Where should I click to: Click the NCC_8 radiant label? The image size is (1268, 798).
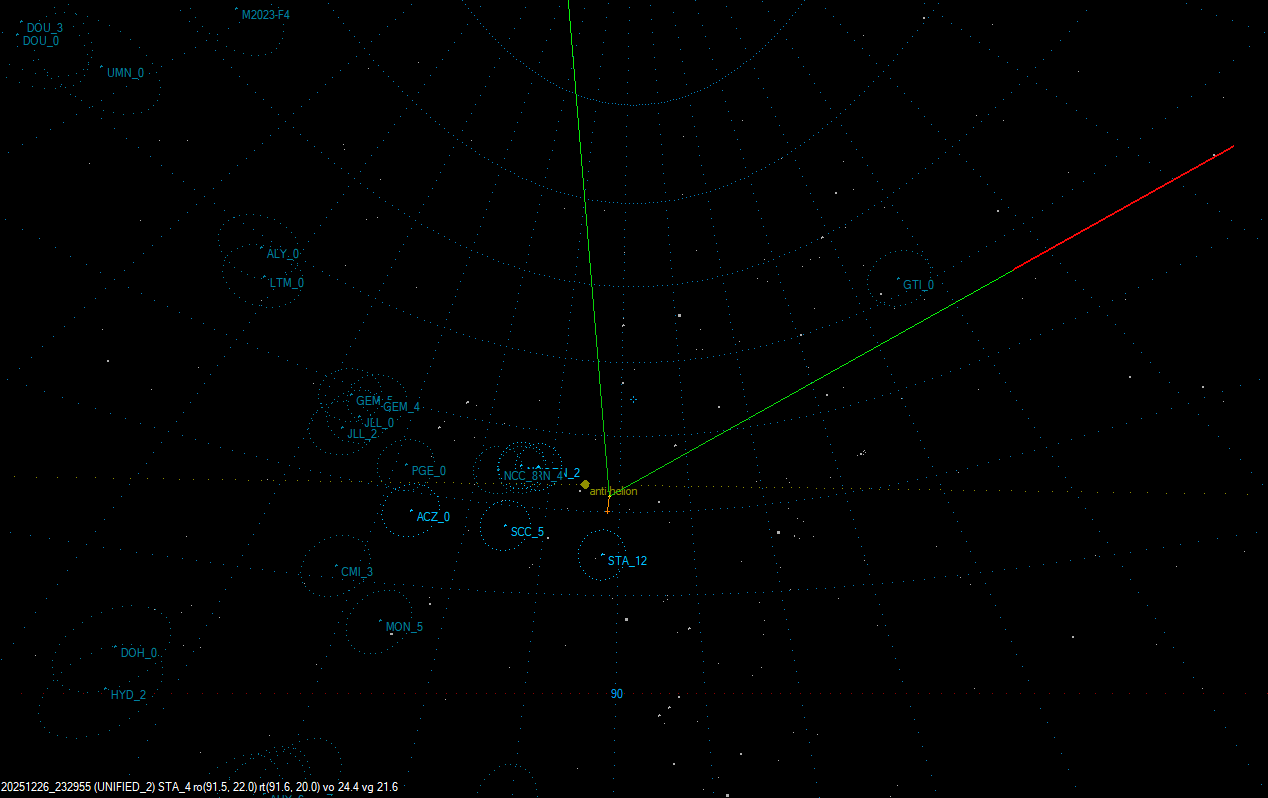(x=519, y=476)
